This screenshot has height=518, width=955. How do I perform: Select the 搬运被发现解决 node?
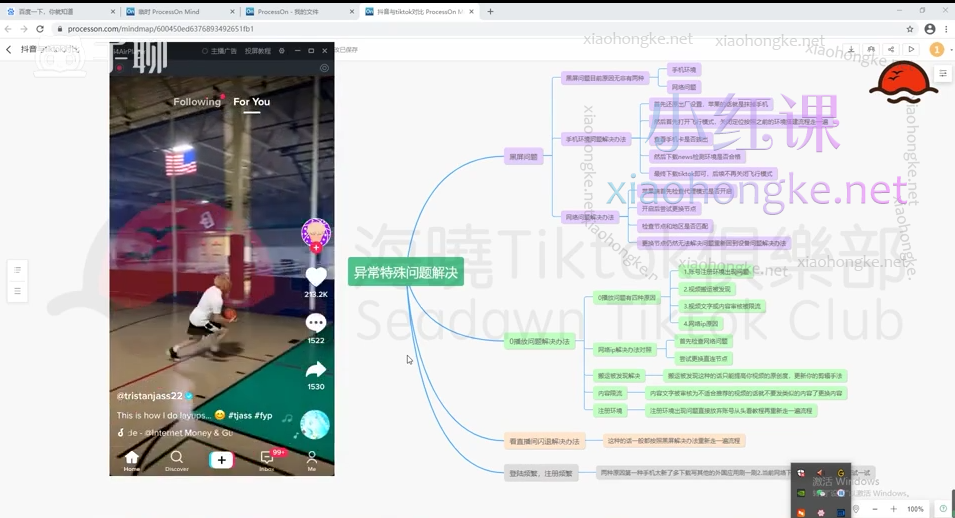[619, 376]
